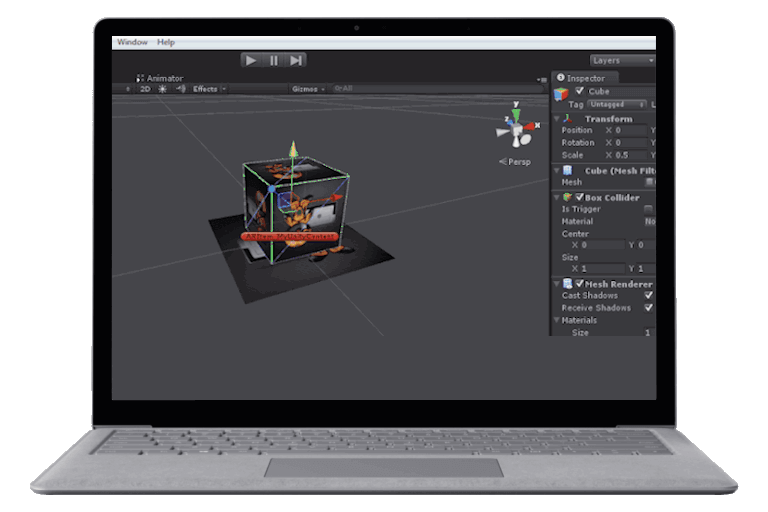Click the blue Z axis on the orientation gizmo

[x=508, y=121]
